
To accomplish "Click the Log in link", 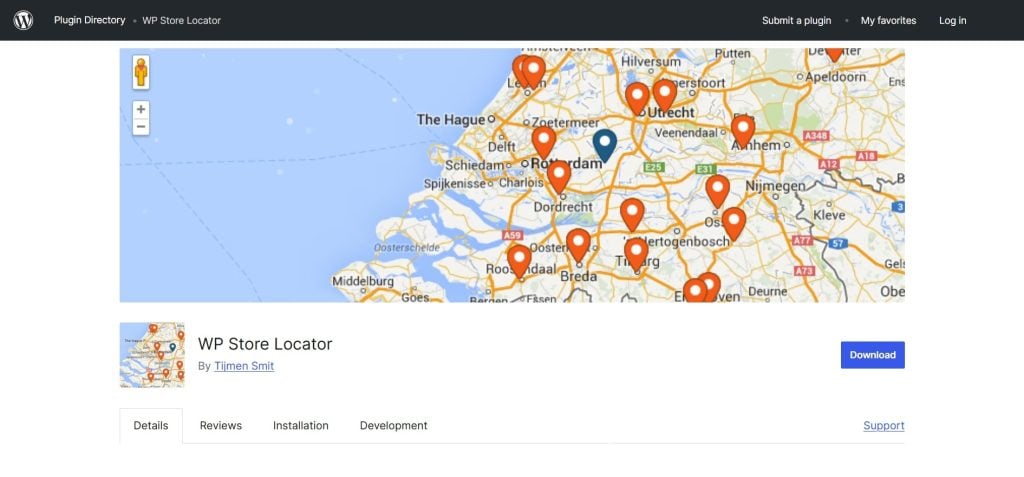I will point(952,20).
